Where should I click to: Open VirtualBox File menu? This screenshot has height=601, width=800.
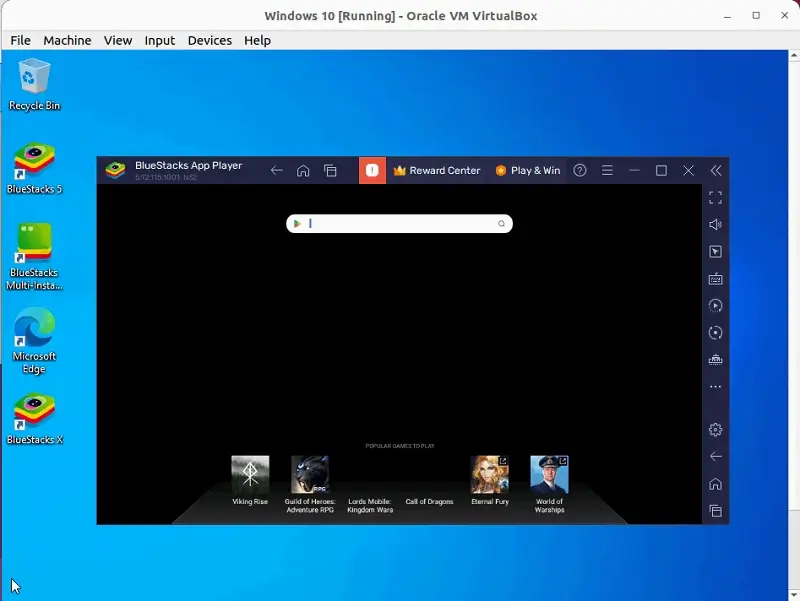20,40
